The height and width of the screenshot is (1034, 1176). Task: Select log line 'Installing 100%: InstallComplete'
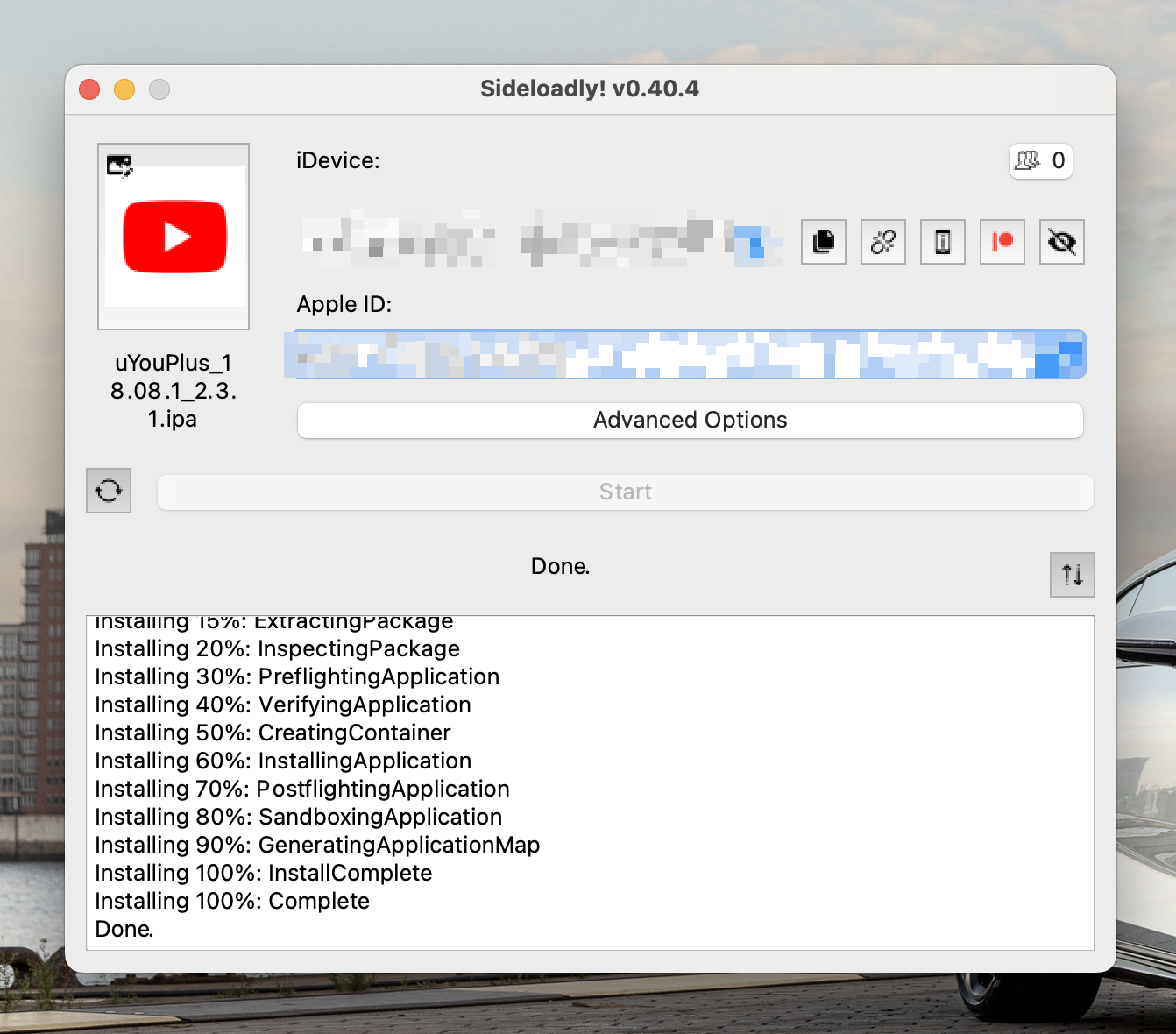(x=264, y=873)
